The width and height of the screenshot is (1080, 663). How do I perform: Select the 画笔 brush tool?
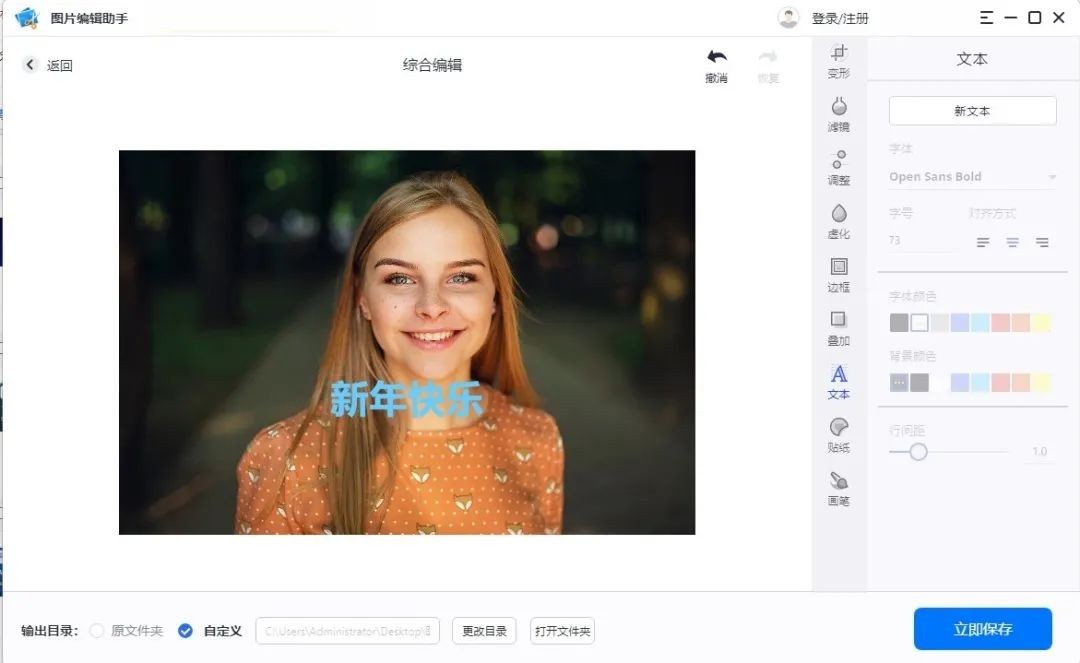839,488
